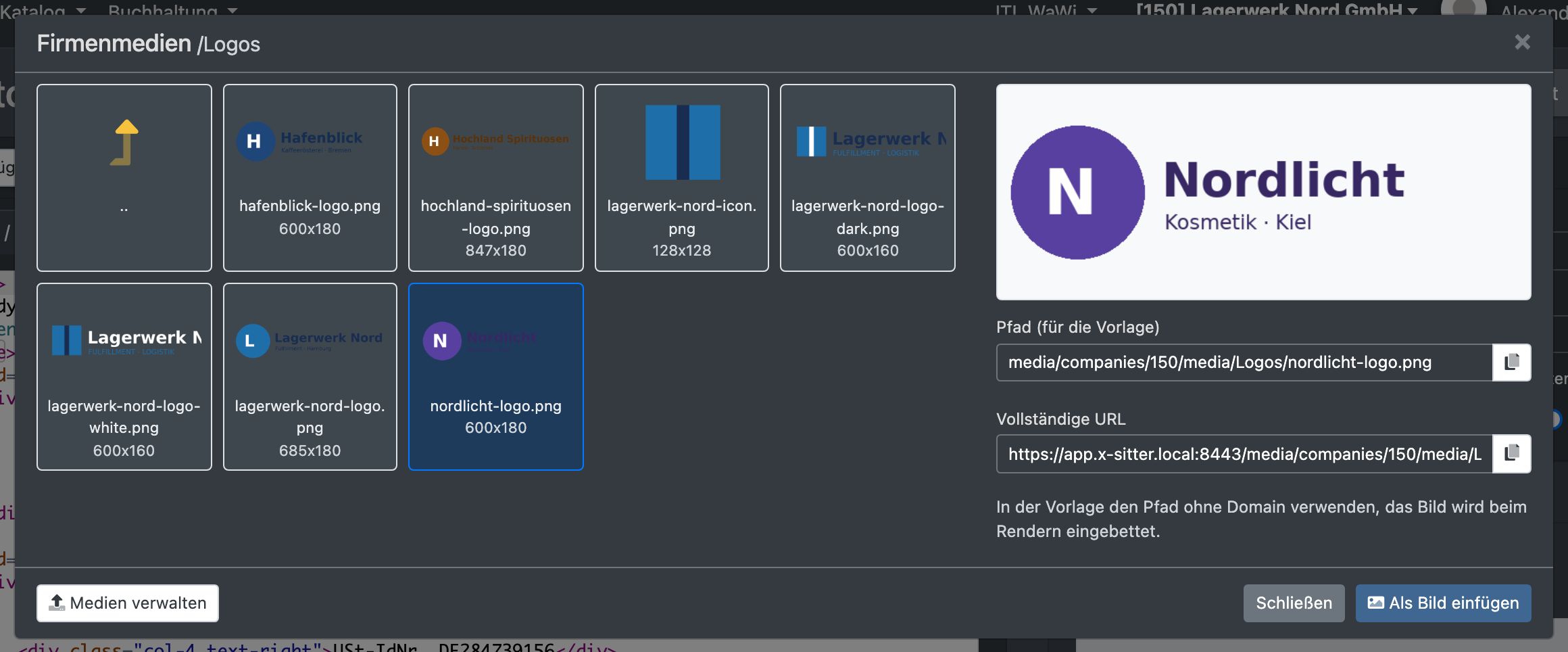Click the Schließen button
This screenshot has height=652, width=1568.
click(x=1294, y=603)
